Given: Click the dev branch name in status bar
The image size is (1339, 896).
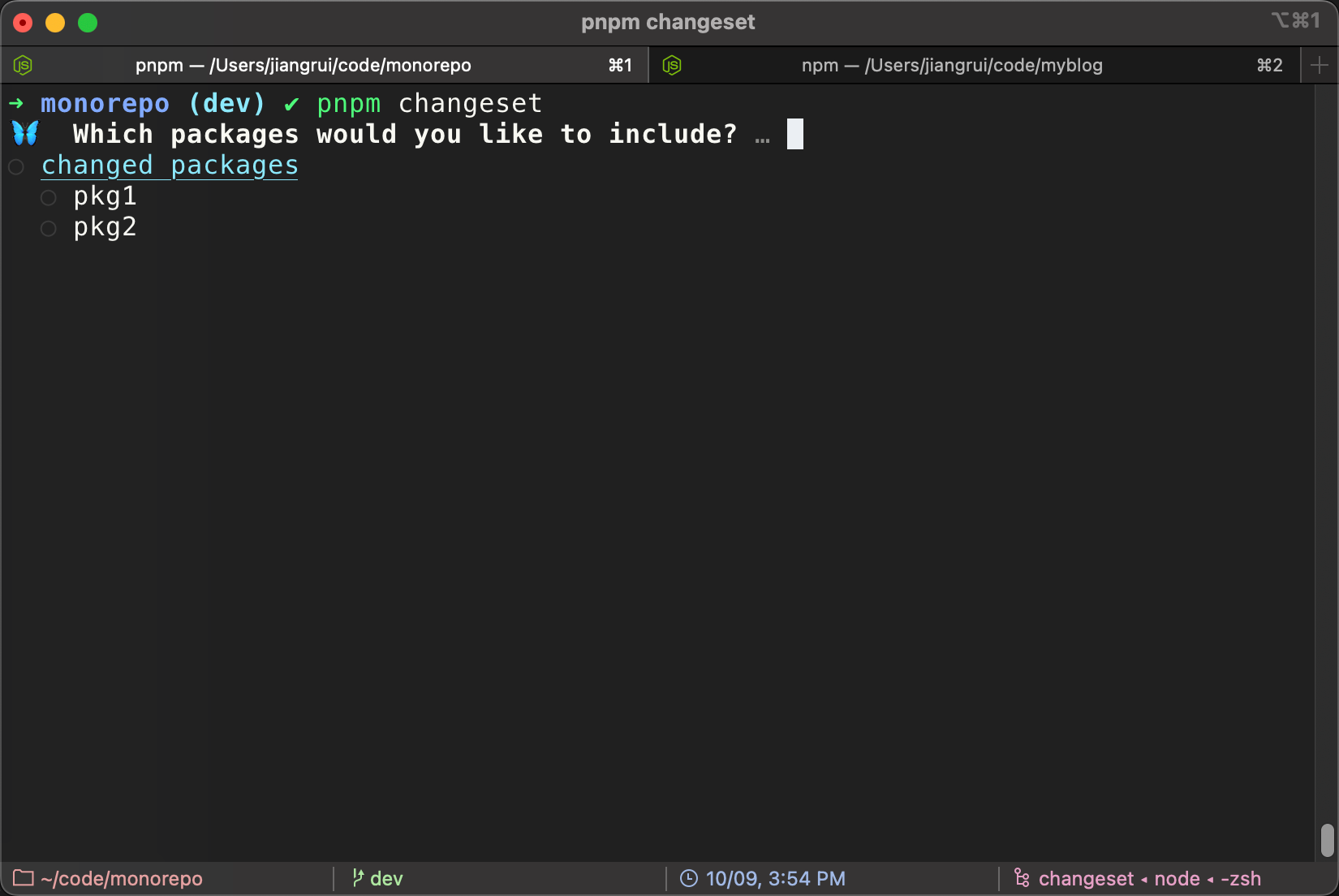Looking at the screenshot, I should click(x=386, y=879).
